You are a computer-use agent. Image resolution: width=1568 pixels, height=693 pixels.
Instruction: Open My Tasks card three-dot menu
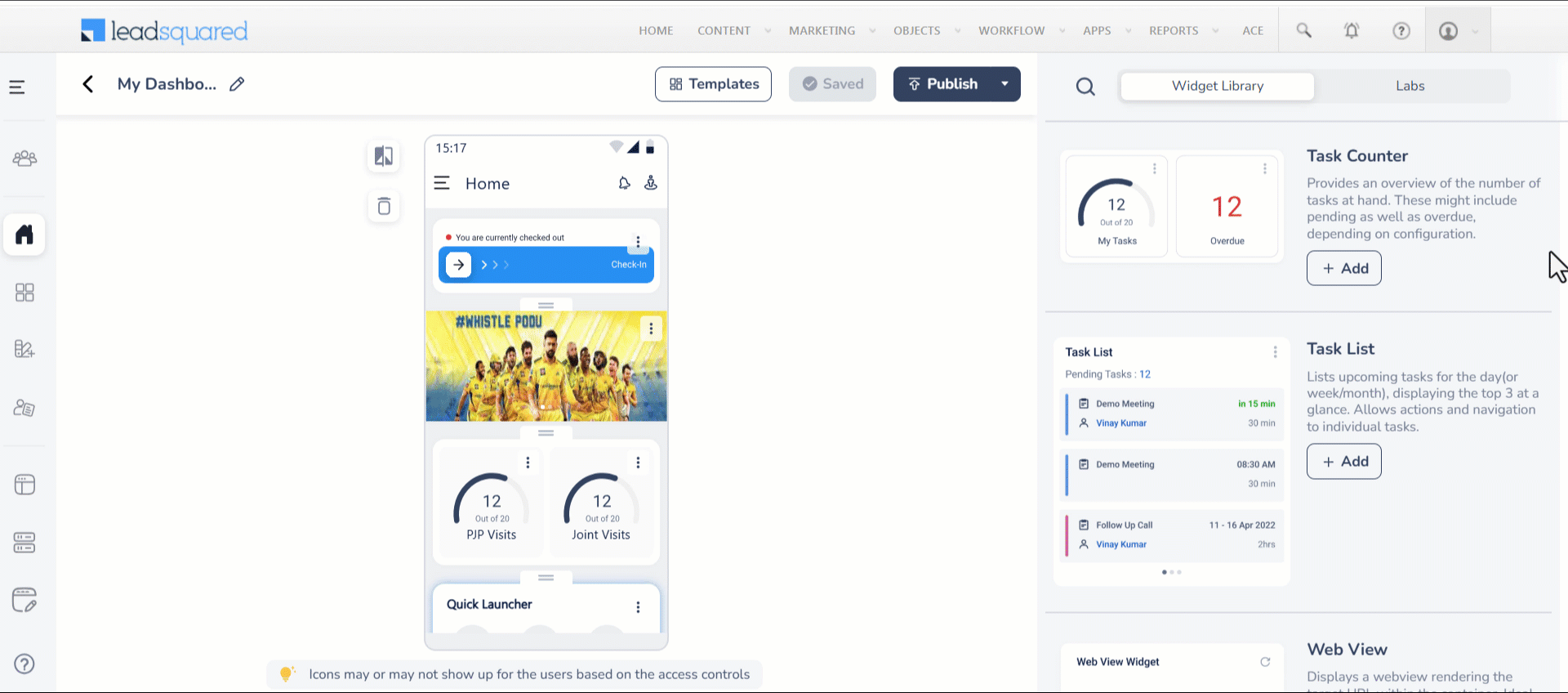pos(1154,168)
